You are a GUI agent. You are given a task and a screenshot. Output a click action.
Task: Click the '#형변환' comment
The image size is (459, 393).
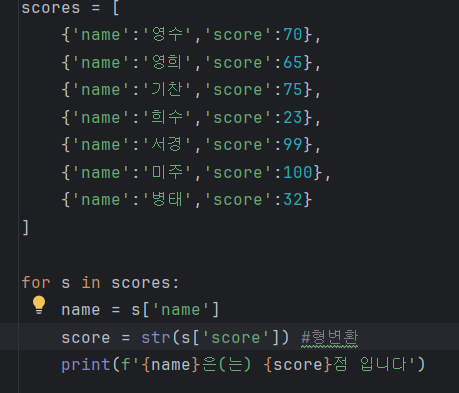(x=329, y=337)
